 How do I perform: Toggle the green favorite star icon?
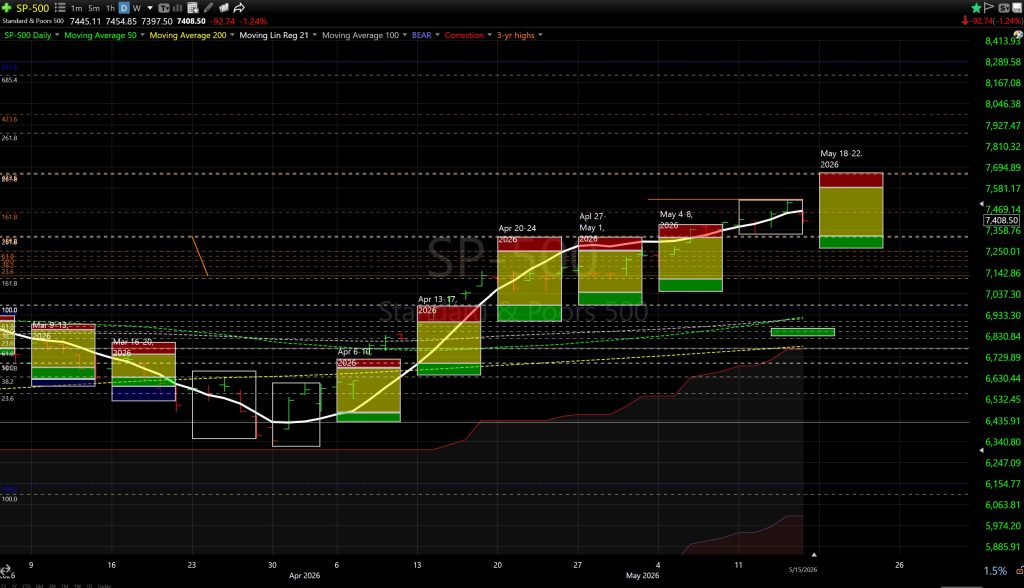(x=976, y=8)
